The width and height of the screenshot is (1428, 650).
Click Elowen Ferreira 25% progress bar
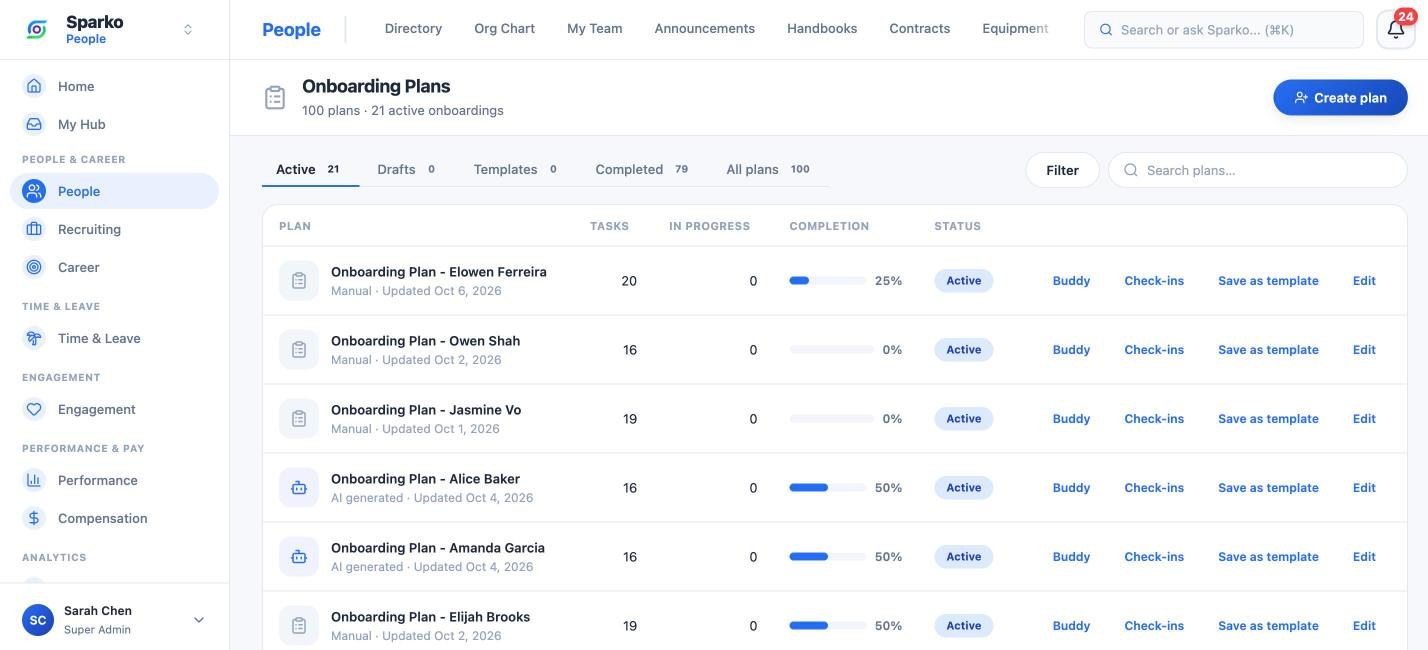(828, 281)
